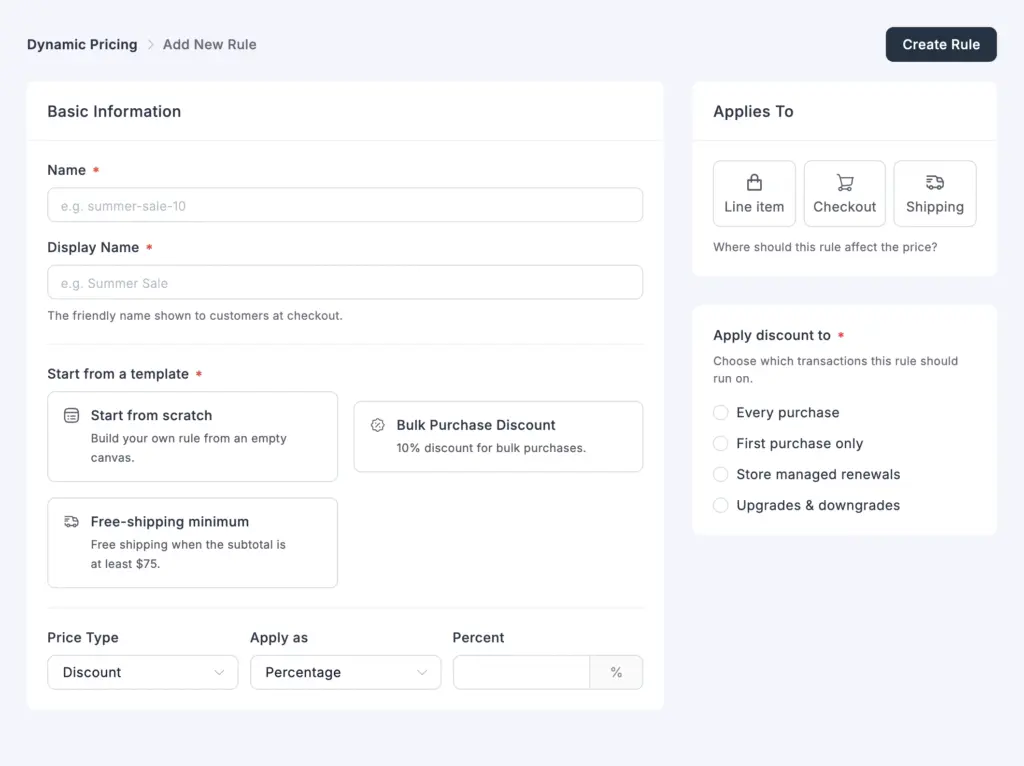
Task: Select Shipping in Applies To
Action: (x=935, y=193)
